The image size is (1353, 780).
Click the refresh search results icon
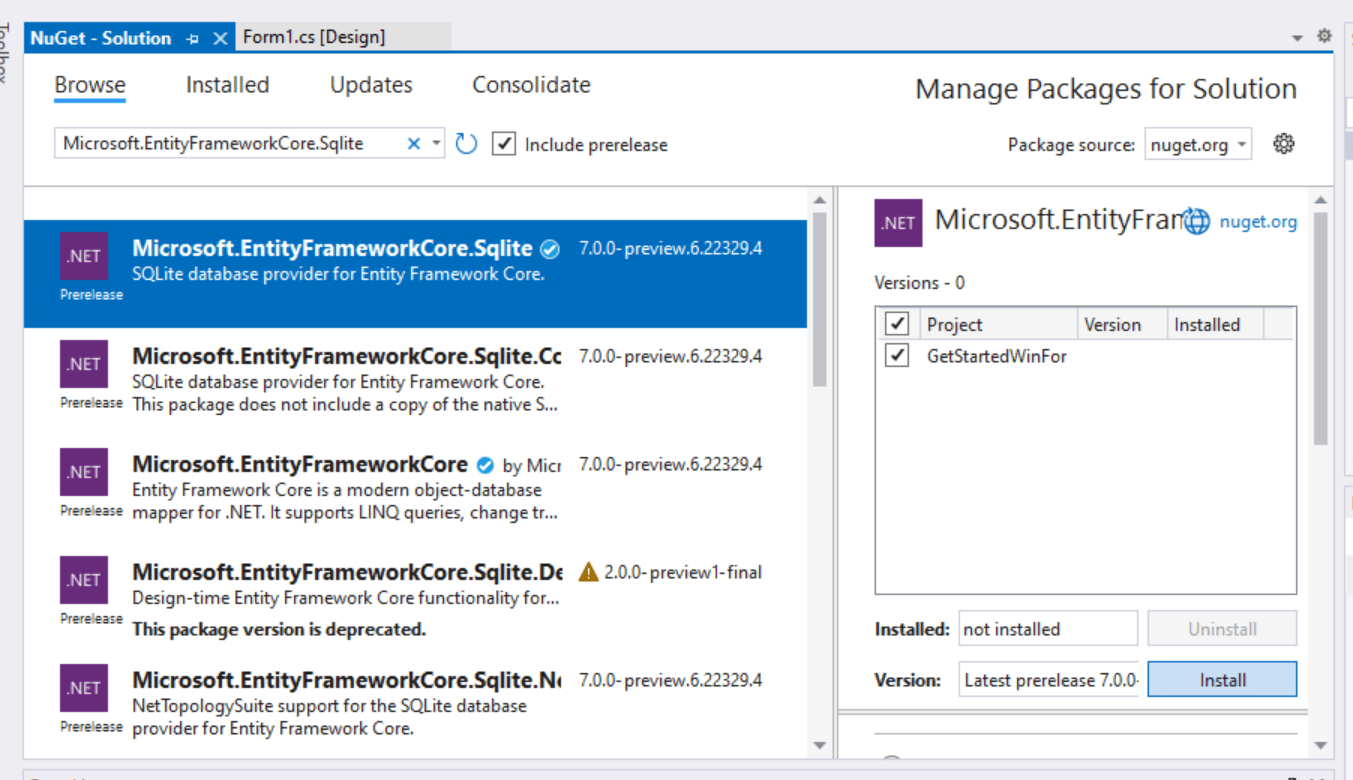[466, 143]
